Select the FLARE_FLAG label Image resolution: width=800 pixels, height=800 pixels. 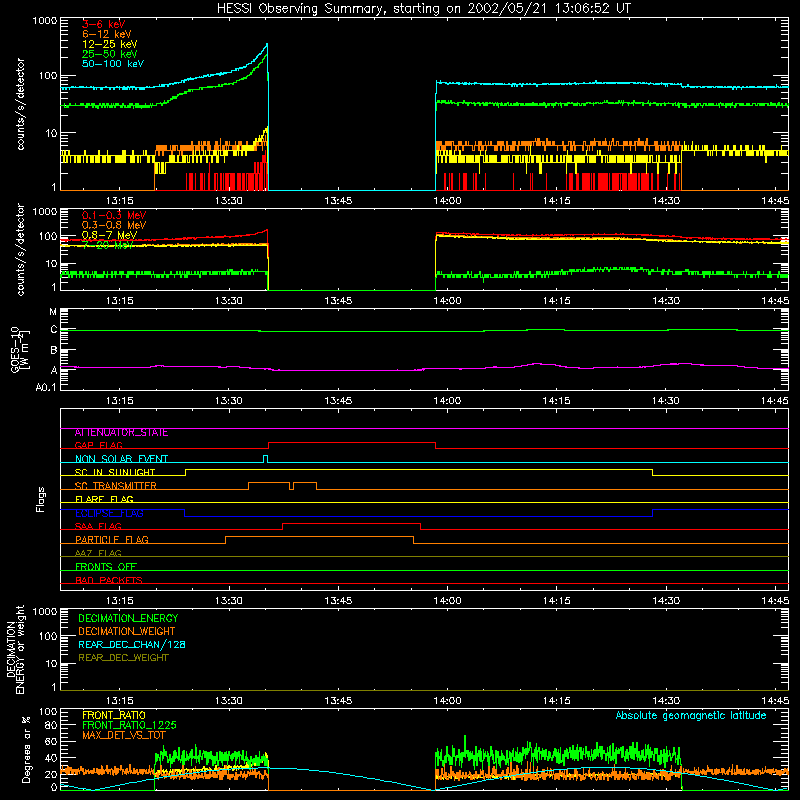(x=104, y=499)
